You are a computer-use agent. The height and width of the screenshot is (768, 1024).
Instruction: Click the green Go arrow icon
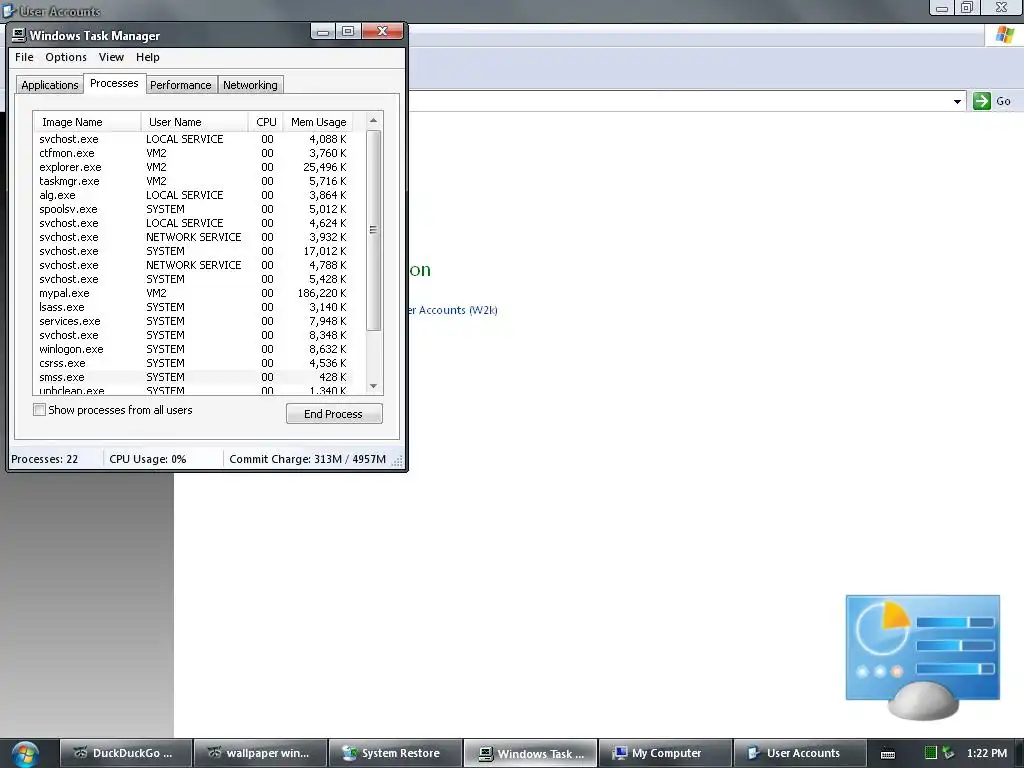point(982,101)
